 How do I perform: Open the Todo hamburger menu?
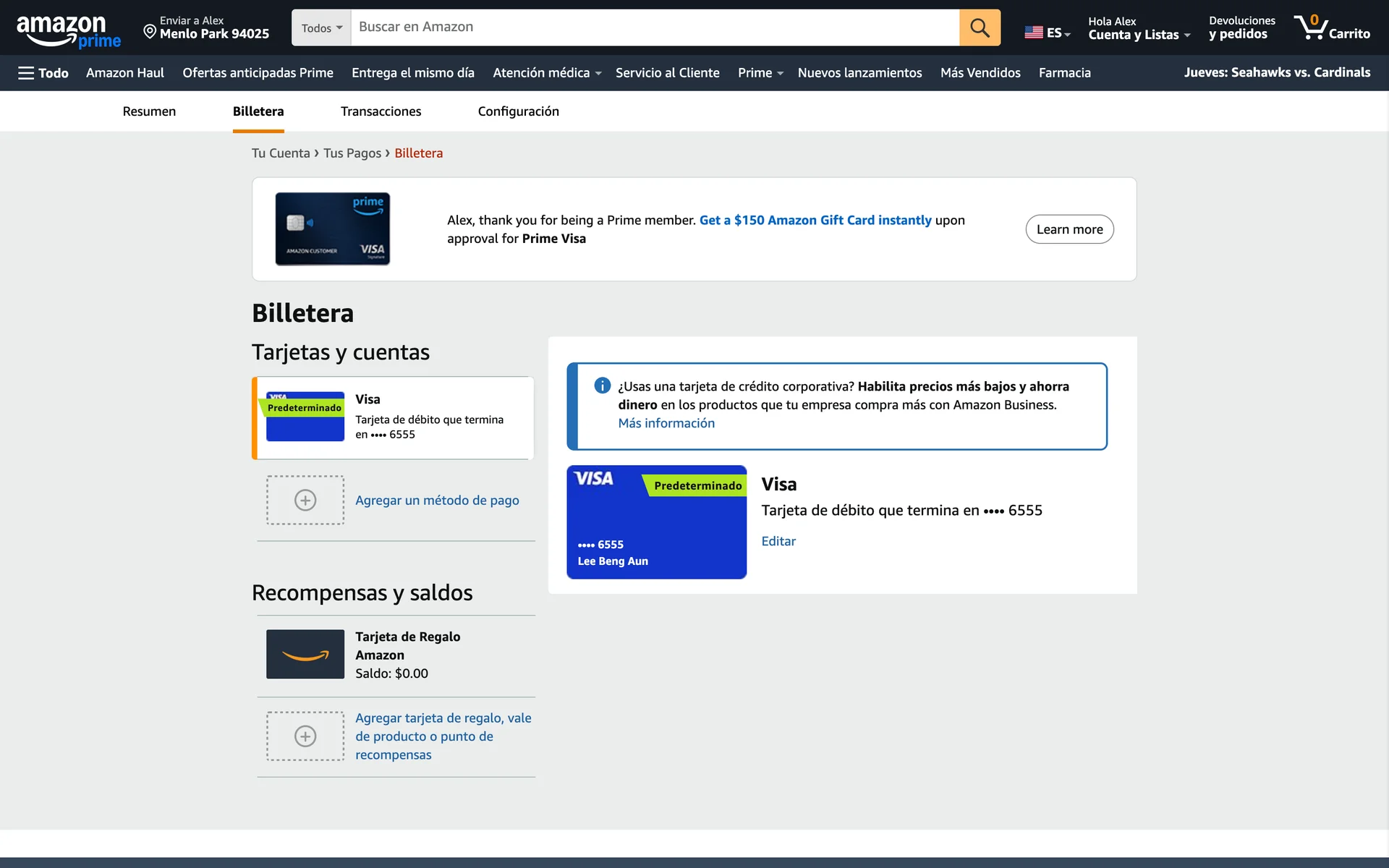(x=43, y=73)
